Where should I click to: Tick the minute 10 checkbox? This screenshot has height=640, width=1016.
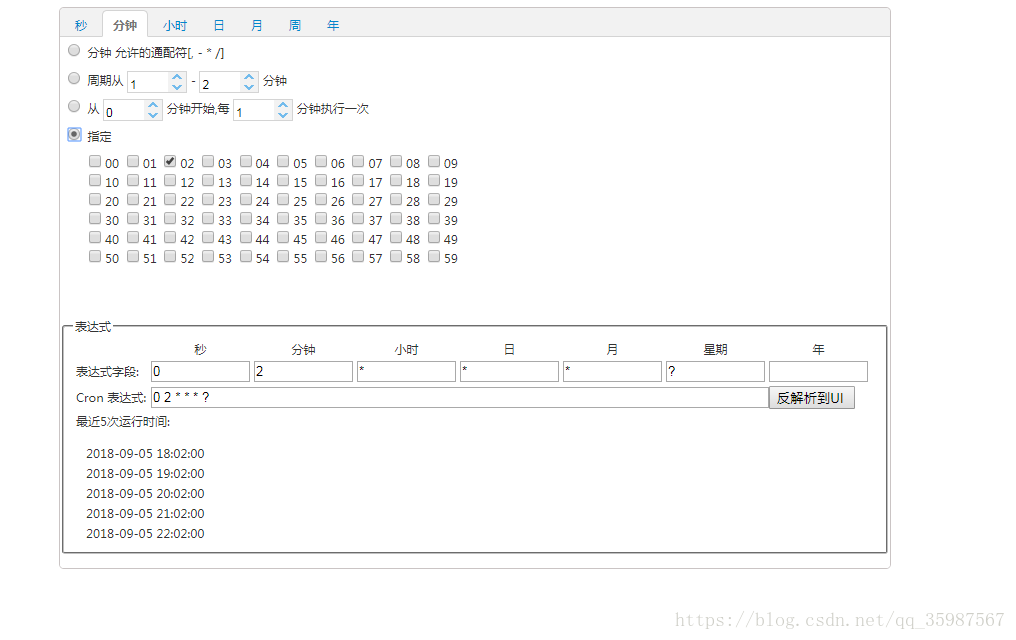[95, 180]
